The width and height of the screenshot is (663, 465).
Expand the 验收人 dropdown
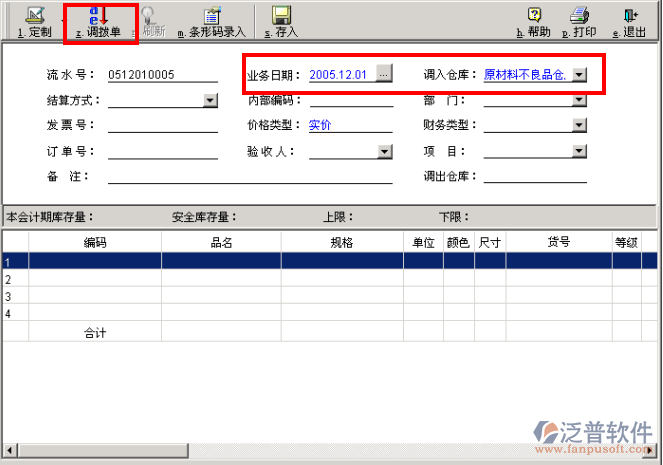click(x=385, y=151)
